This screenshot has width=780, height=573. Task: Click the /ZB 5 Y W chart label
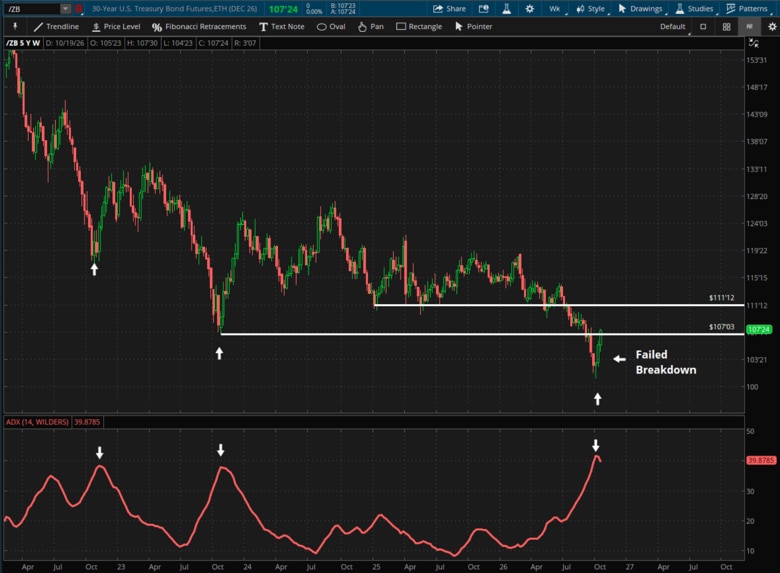[x=23, y=43]
